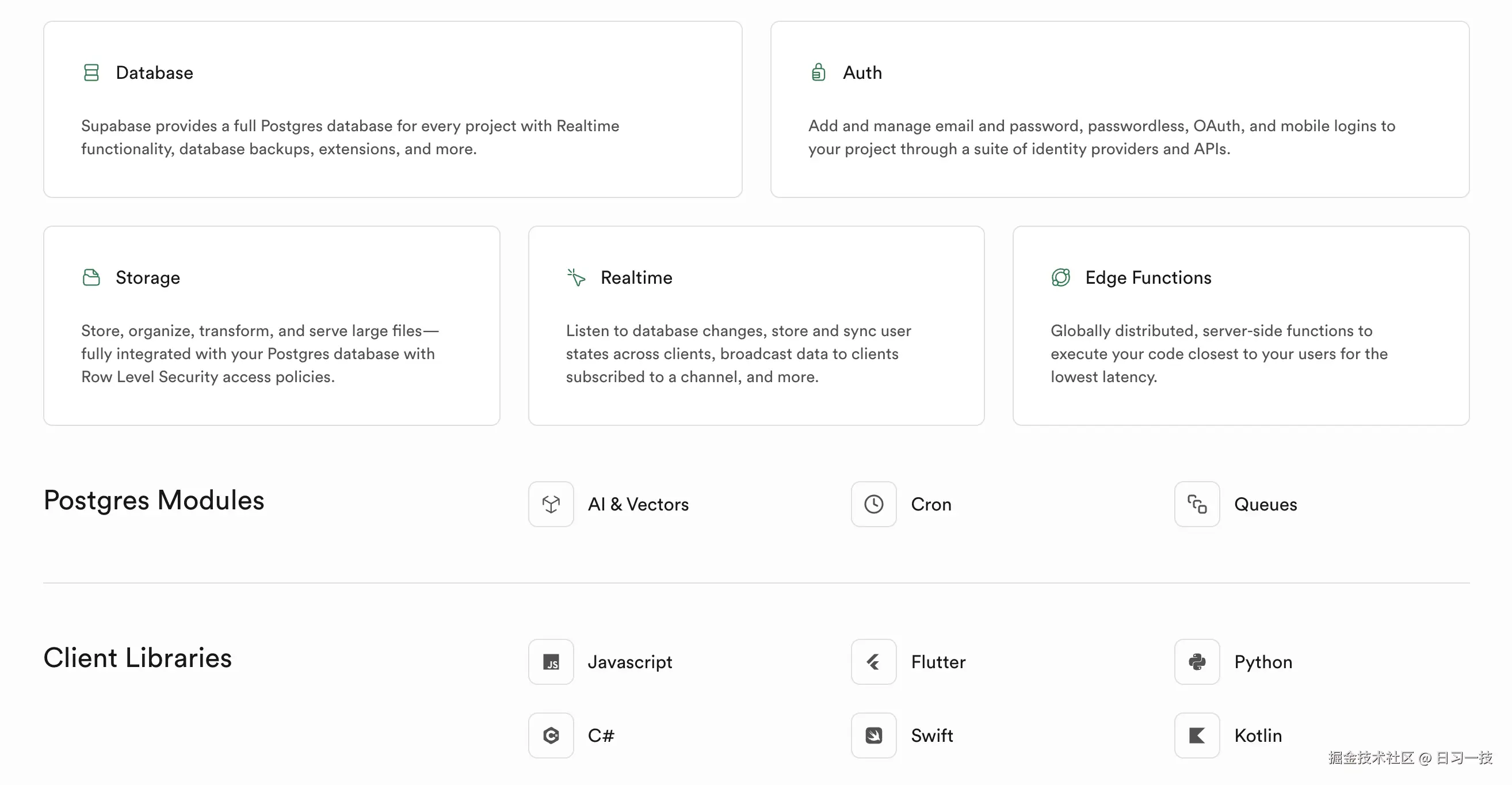Open the Realtime card heading

coord(636,278)
